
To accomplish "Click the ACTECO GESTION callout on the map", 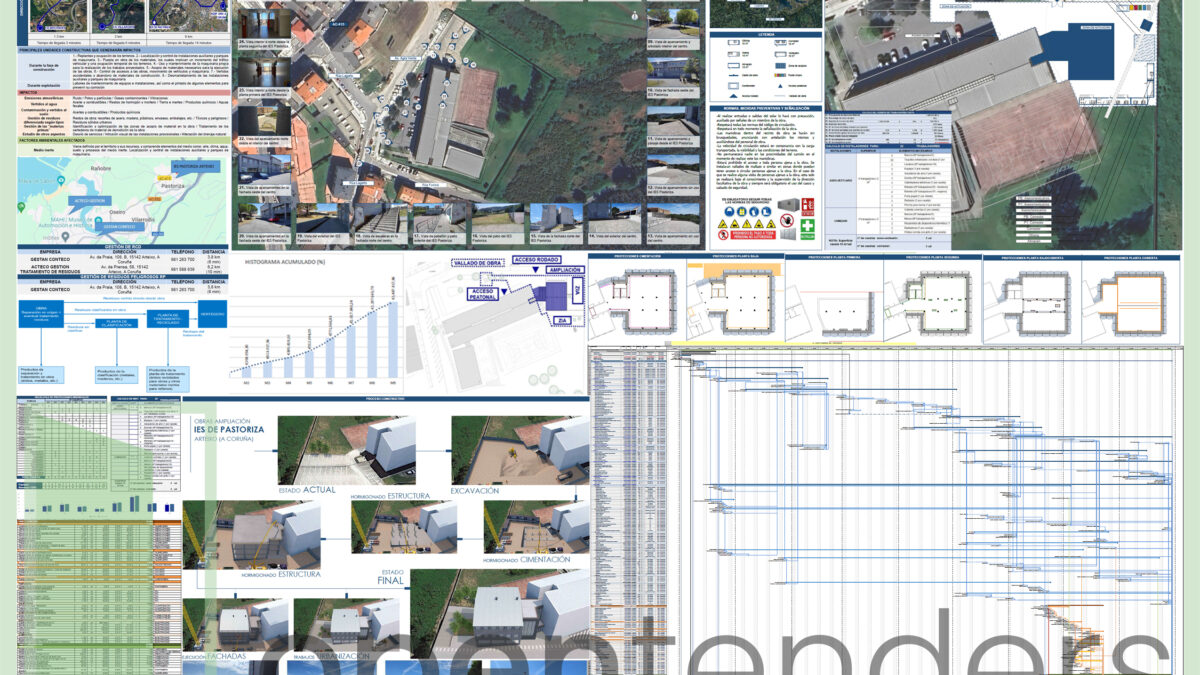I will (x=89, y=202).
